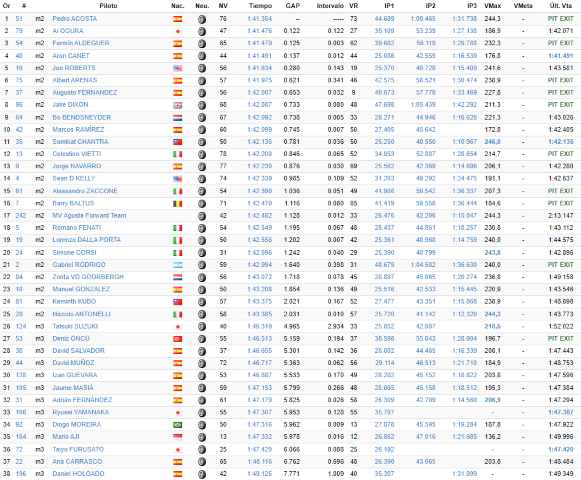Viewport: 581px width, 480px height.
Task: Open rider Niccolo ANTONELLI link
Action: [x=82, y=314]
